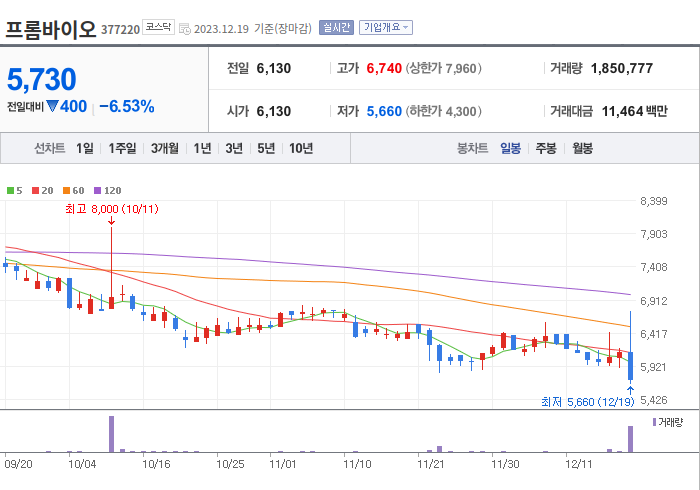
Task: Click the 전일 value 6,130
Action: pyautogui.click(x=274, y=68)
